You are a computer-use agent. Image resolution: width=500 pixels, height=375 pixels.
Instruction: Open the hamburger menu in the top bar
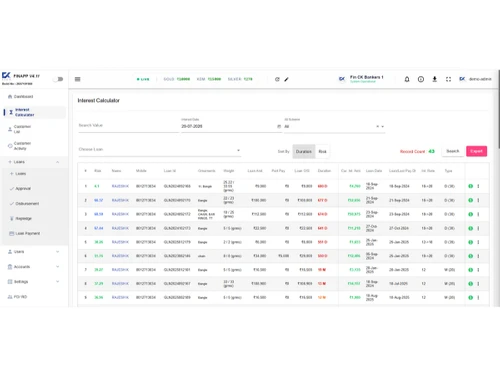[x=78, y=79]
